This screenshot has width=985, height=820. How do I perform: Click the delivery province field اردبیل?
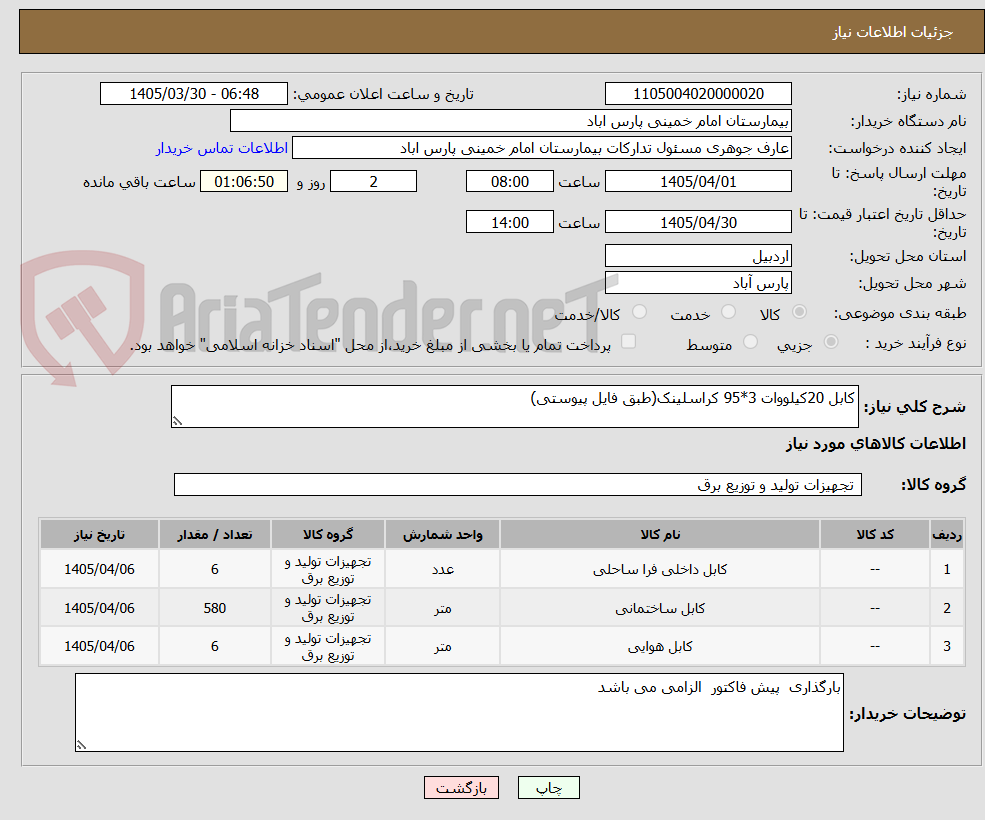tap(698, 256)
